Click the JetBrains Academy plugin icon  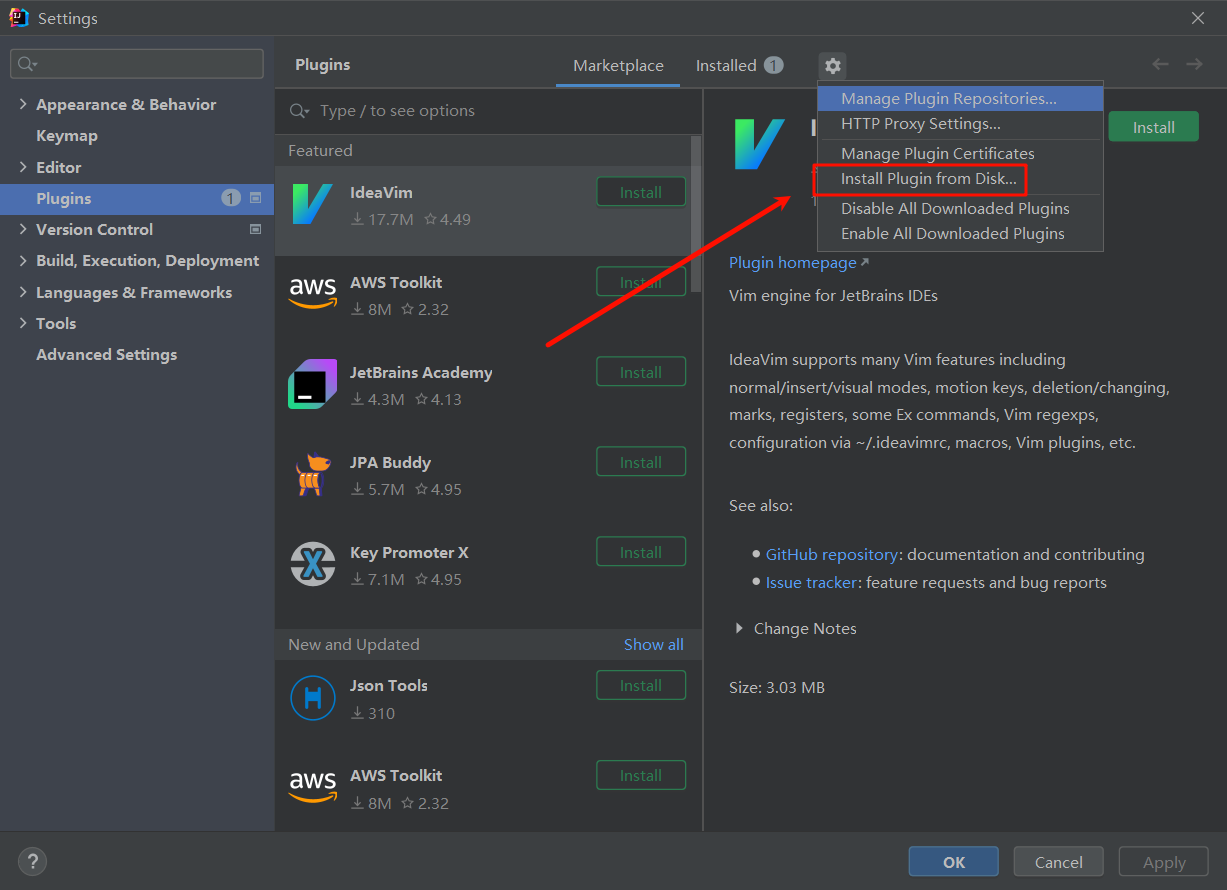point(312,384)
